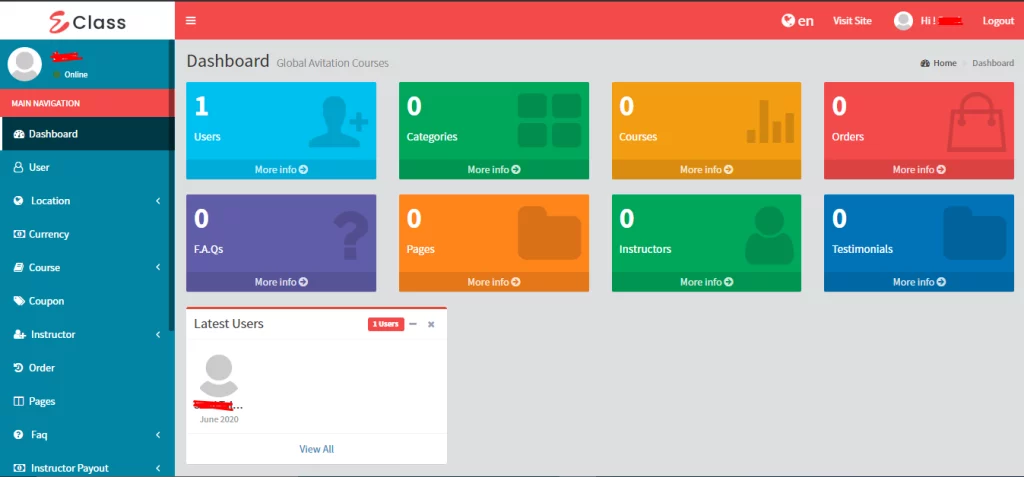Click the sidebar profile avatar
This screenshot has height=477, width=1024.
pyautogui.click(x=24, y=64)
